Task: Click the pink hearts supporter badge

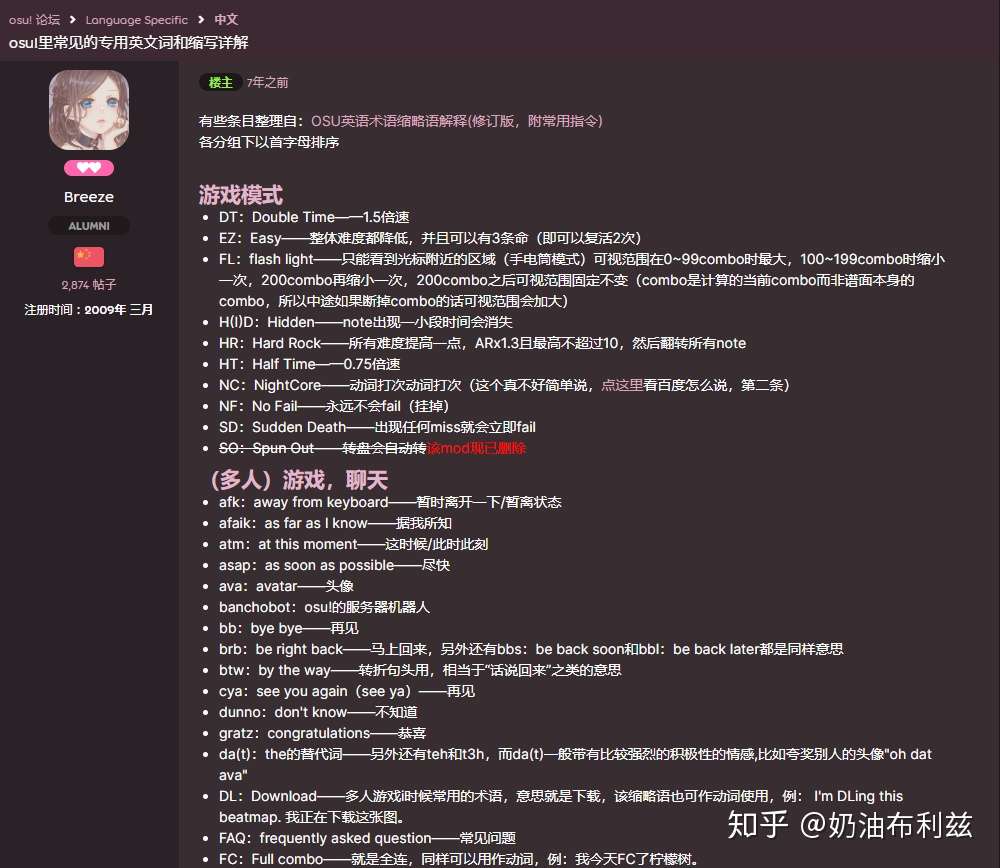Action: pyautogui.click(x=89, y=168)
